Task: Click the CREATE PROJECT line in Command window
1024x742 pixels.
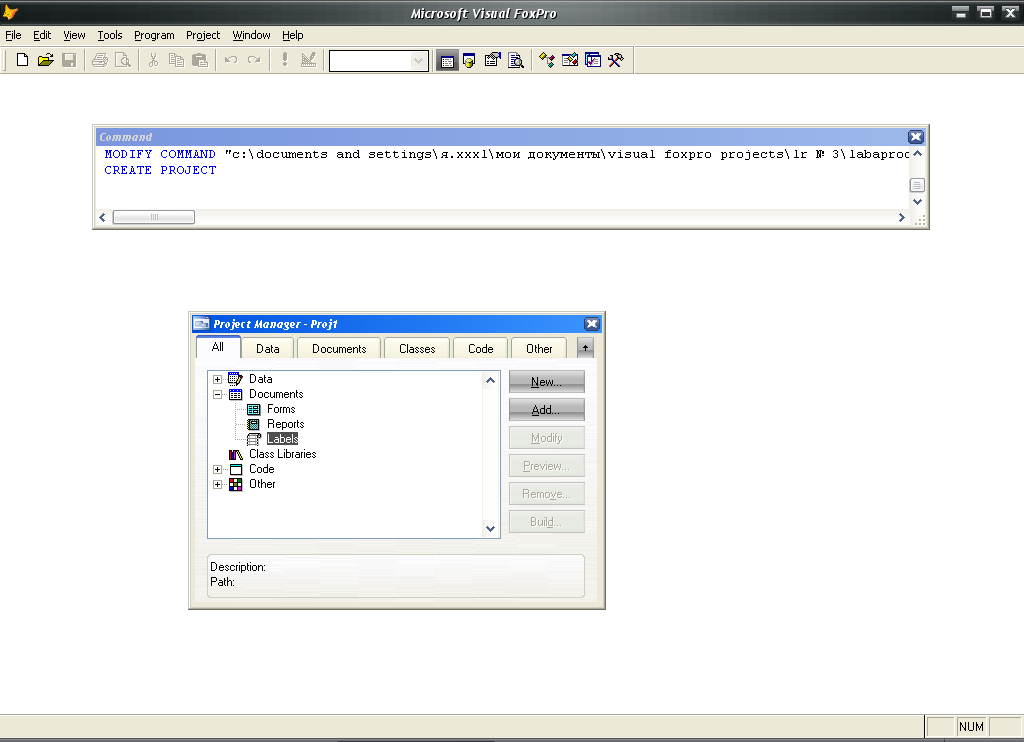Action: 160,170
